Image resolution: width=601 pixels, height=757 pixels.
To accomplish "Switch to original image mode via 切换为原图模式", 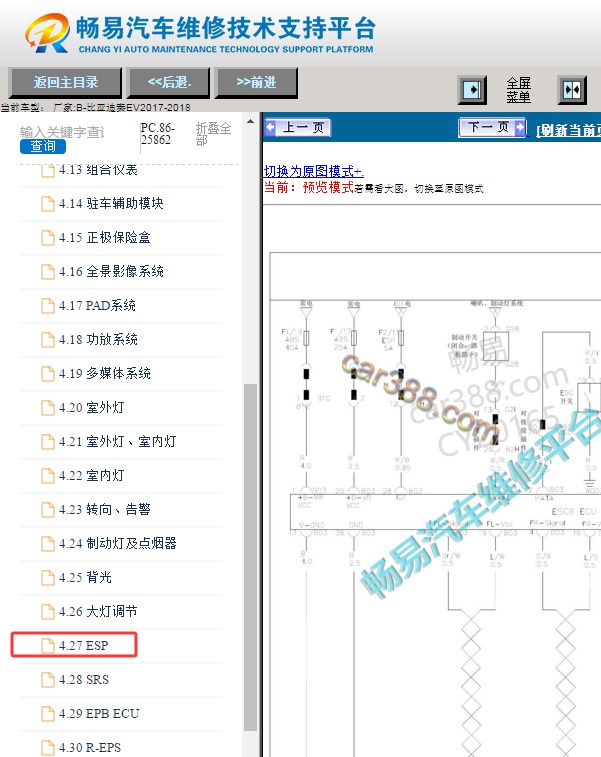I will click(313, 171).
